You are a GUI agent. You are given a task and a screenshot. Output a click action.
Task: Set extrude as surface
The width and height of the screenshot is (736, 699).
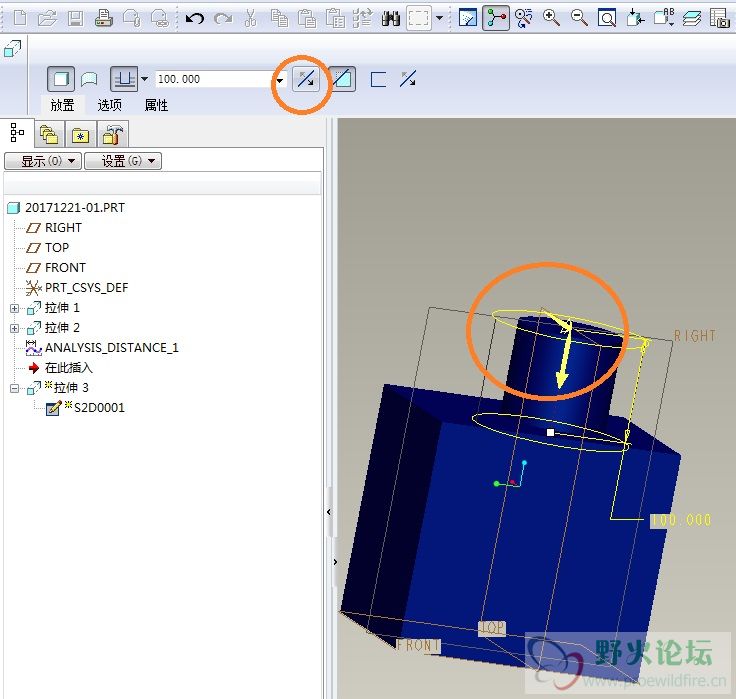pyautogui.click(x=89, y=79)
